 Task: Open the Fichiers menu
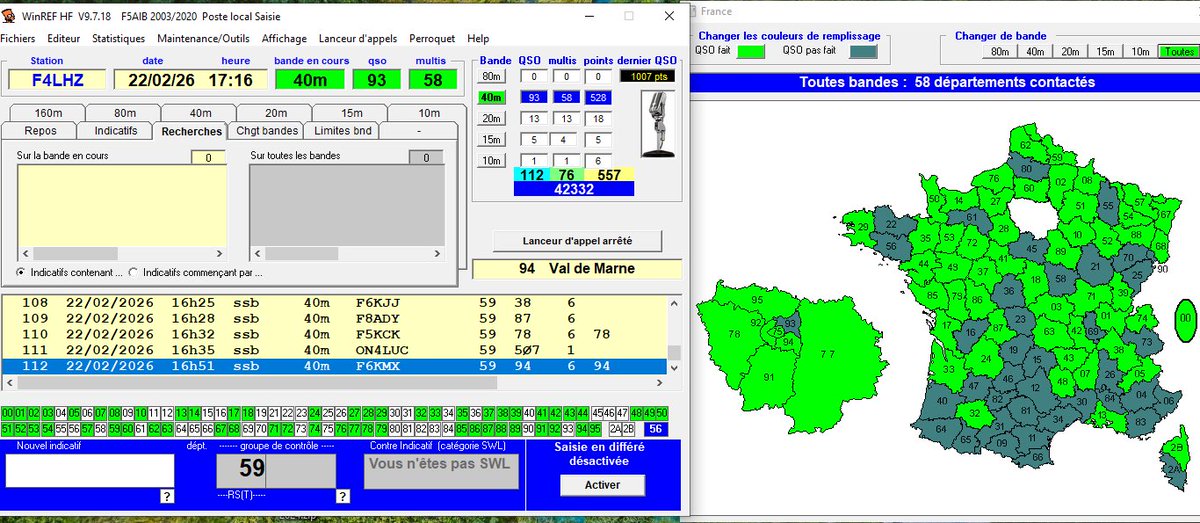[x=17, y=38]
